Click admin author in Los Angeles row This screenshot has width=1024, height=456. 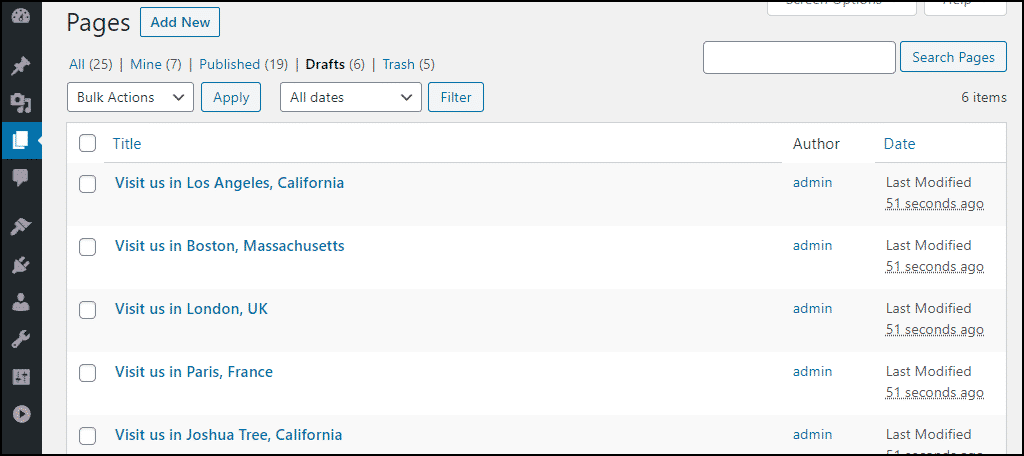[812, 183]
